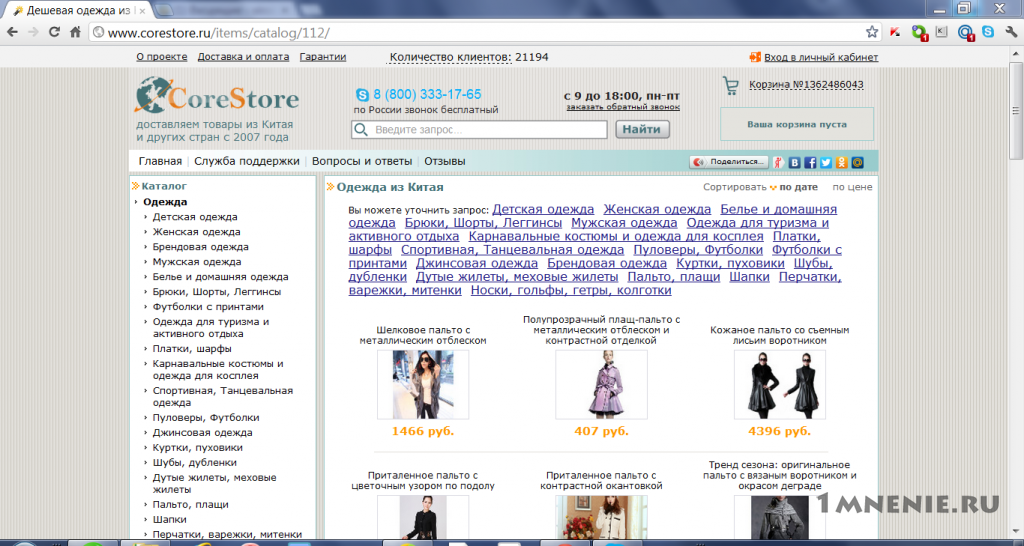Image resolution: width=1024 pixels, height=546 pixels.
Task: Click the browser address bar
Action: [x=483, y=32]
